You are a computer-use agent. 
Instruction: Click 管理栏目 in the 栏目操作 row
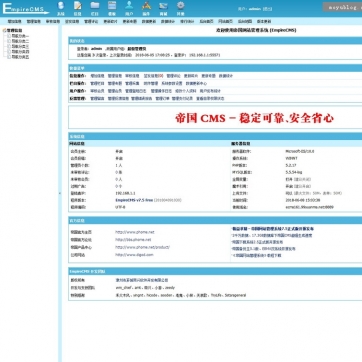[x=97, y=83]
